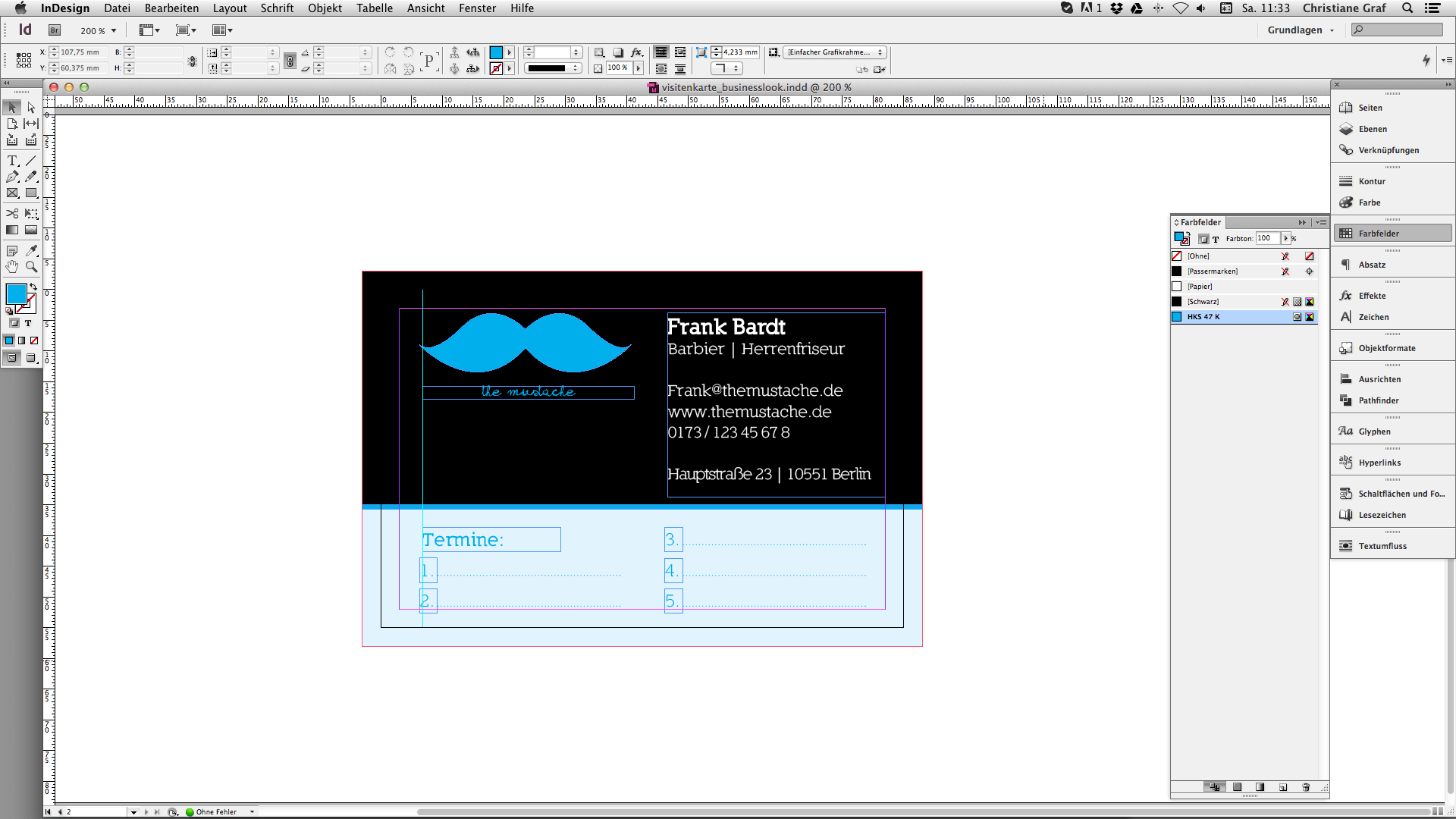Viewport: 1456px width, 819px height.
Task: Select the Hand tool
Action: (x=12, y=267)
